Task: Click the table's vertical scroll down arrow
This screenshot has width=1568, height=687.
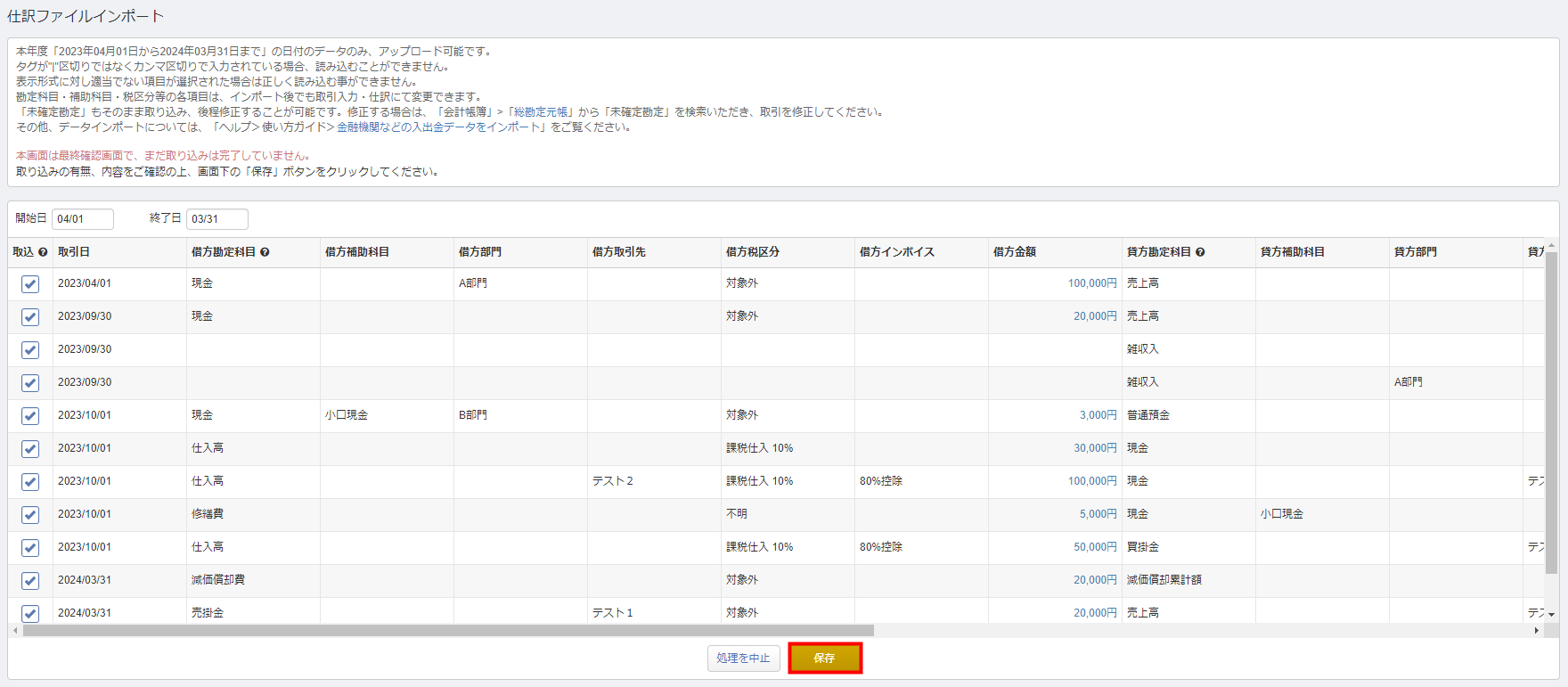Action: click(x=1551, y=615)
